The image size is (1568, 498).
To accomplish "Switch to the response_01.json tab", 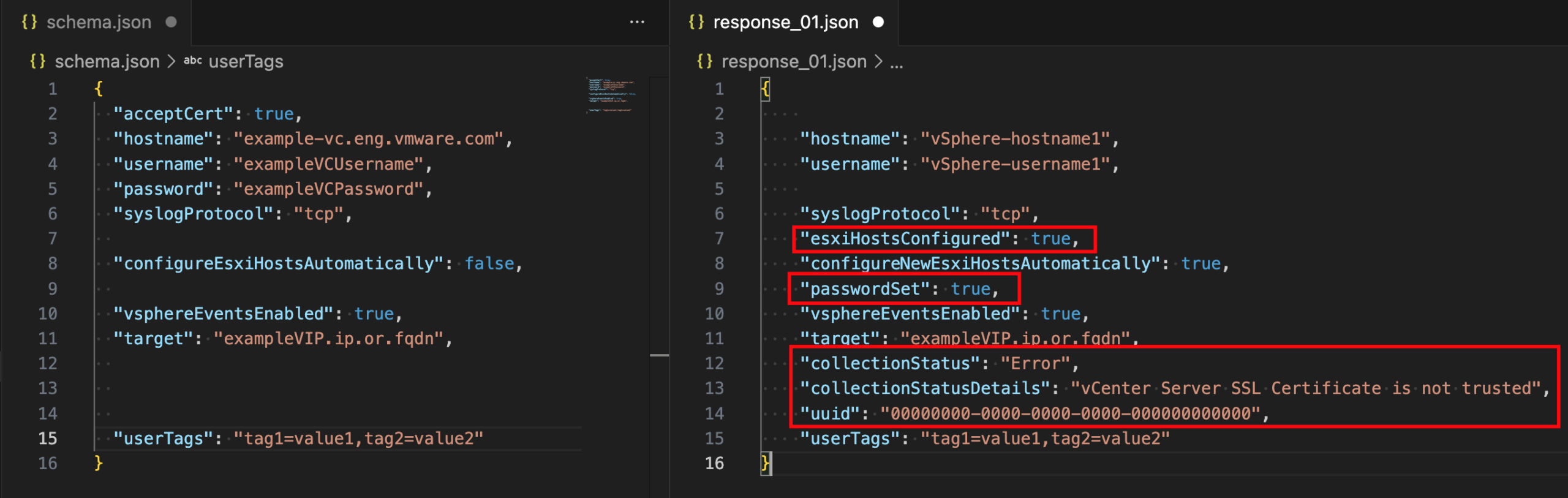I will point(785,23).
